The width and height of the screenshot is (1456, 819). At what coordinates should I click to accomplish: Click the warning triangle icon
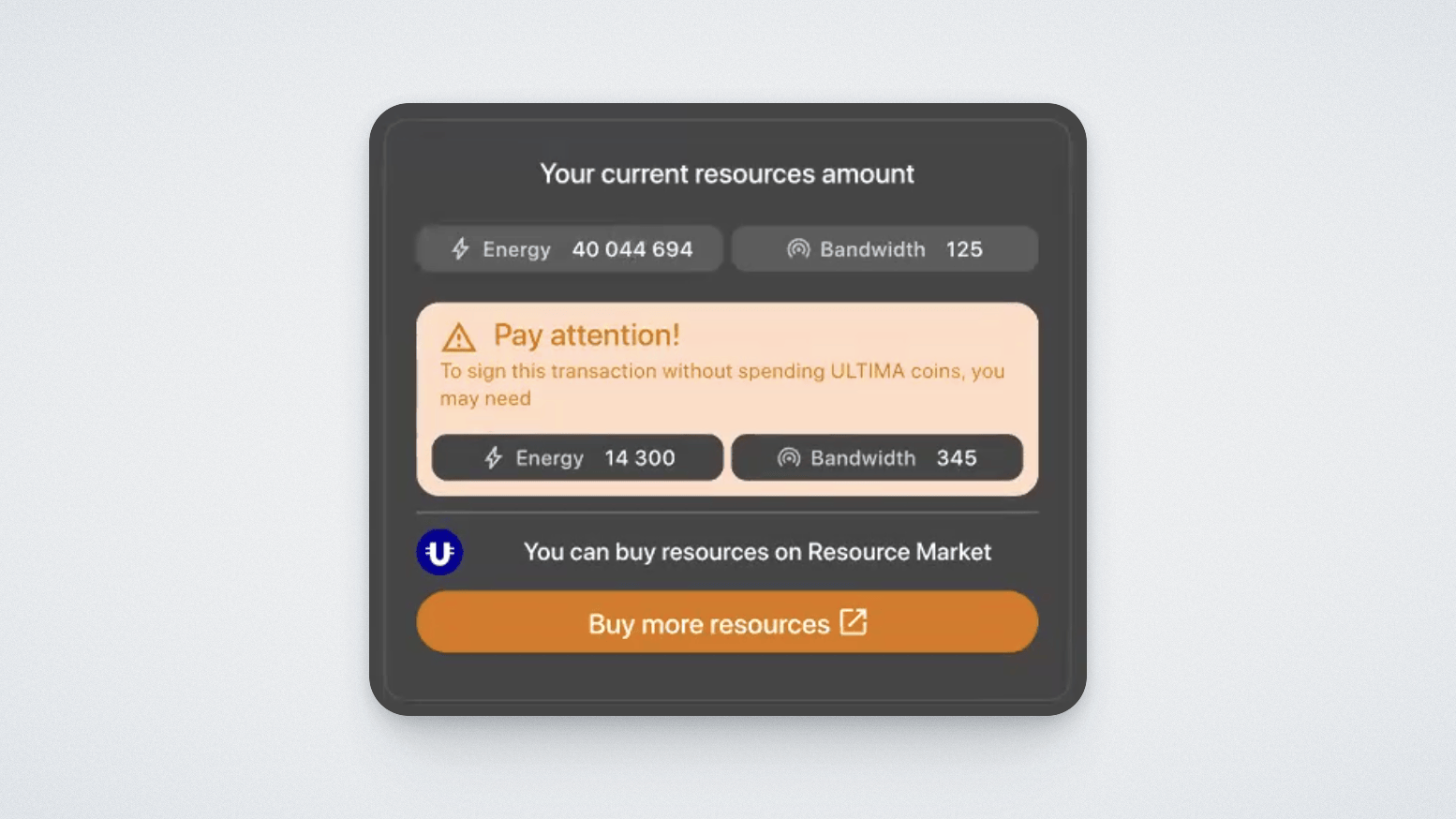pyautogui.click(x=459, y=337)
